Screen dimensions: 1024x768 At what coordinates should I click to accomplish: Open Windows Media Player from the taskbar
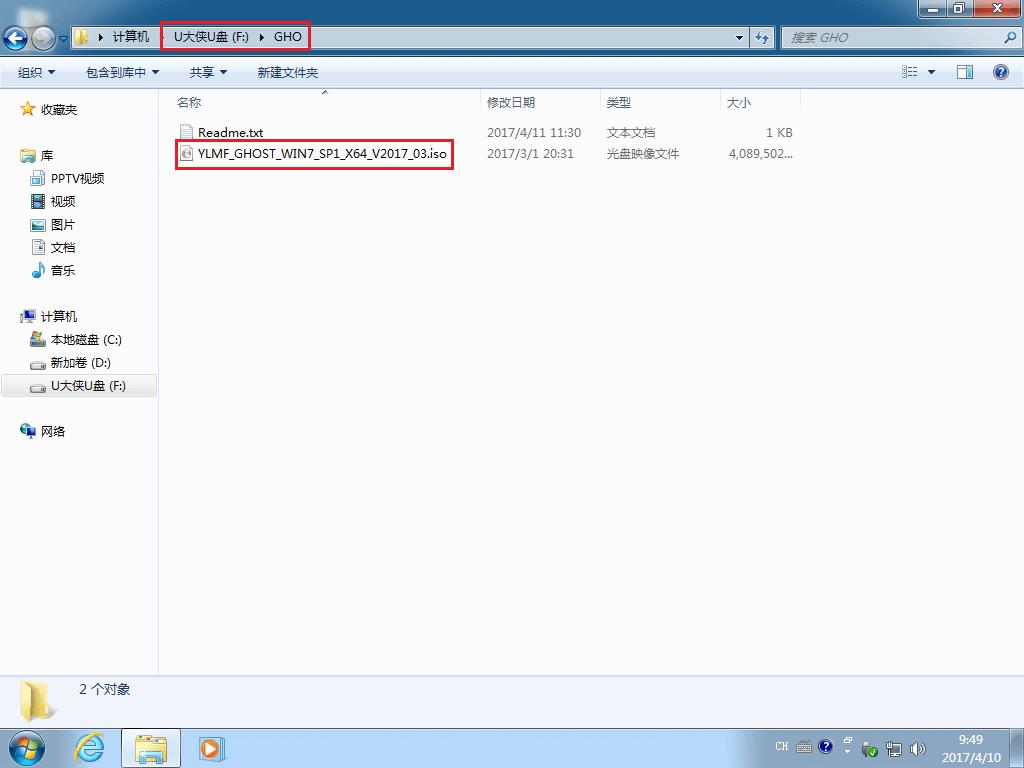[211, 747]
